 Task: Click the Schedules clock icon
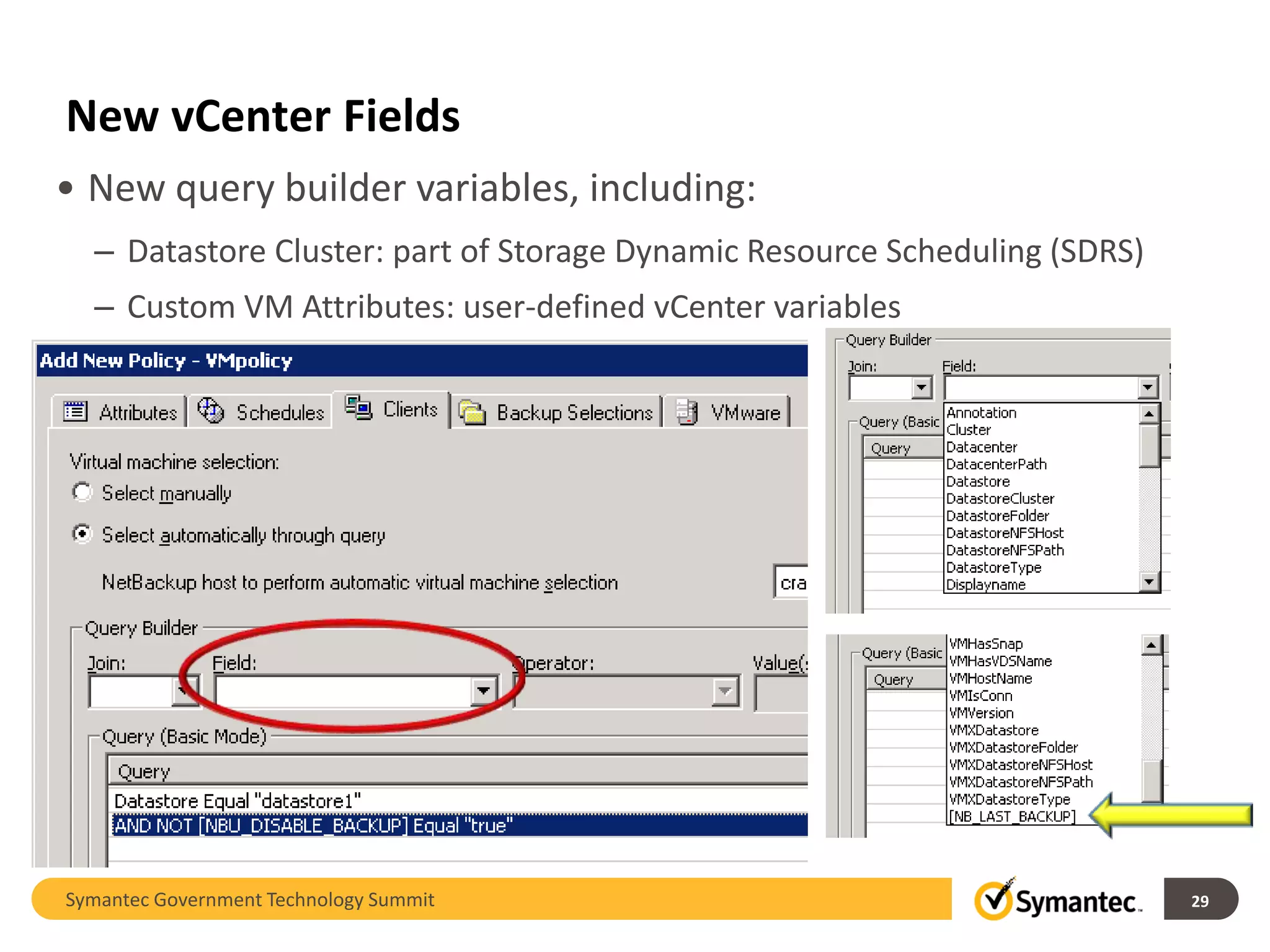click(210, 410)
